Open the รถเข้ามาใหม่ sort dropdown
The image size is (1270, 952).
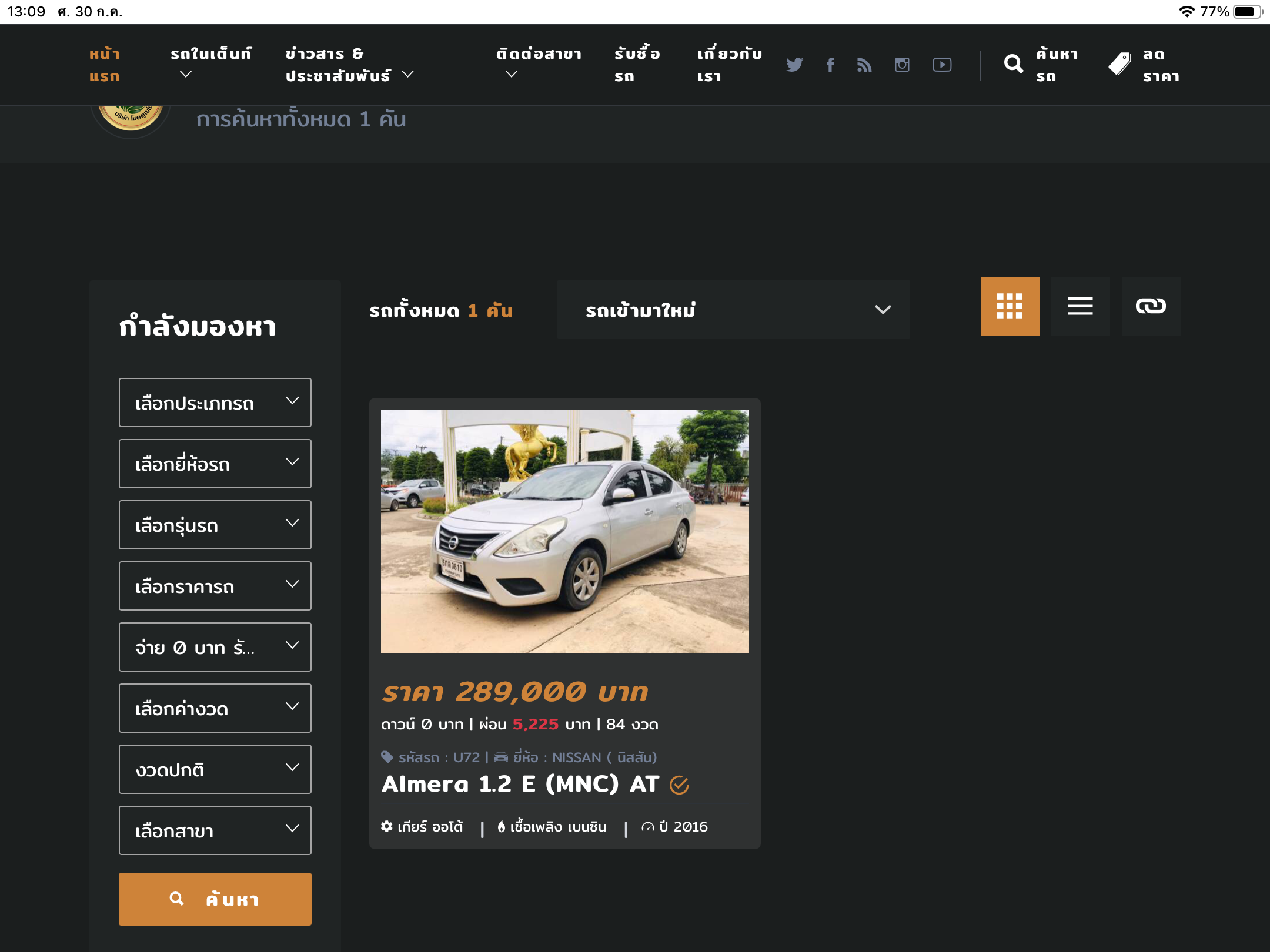(733, 310)
